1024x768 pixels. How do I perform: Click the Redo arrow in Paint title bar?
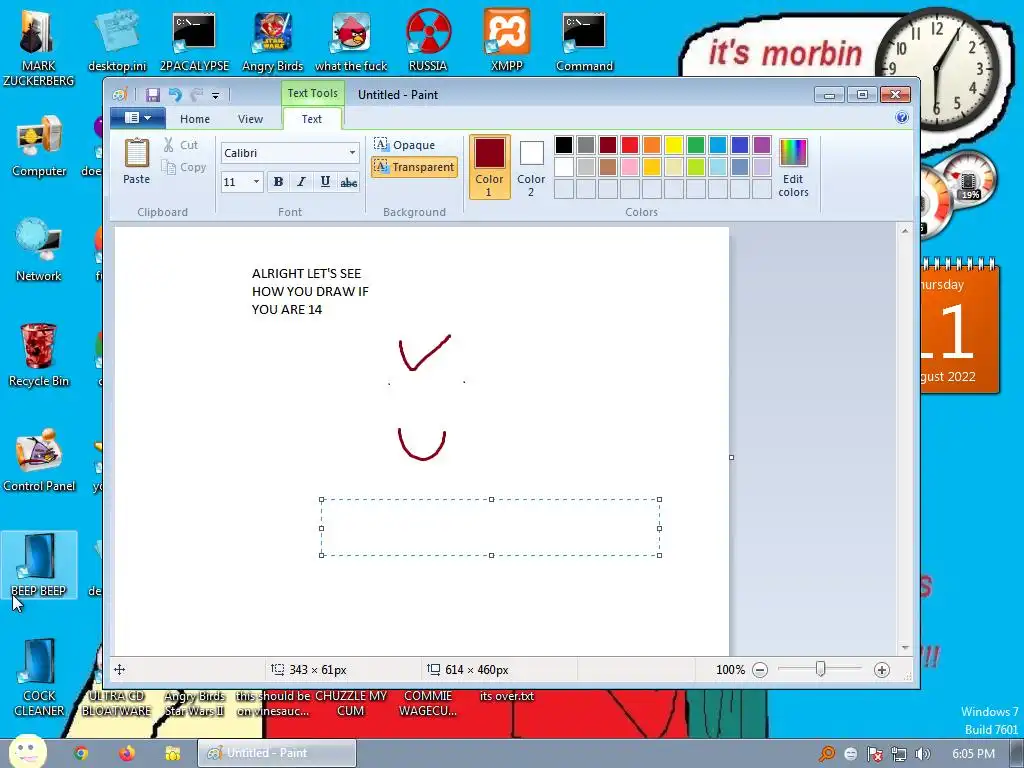click(x=196, y=95)
